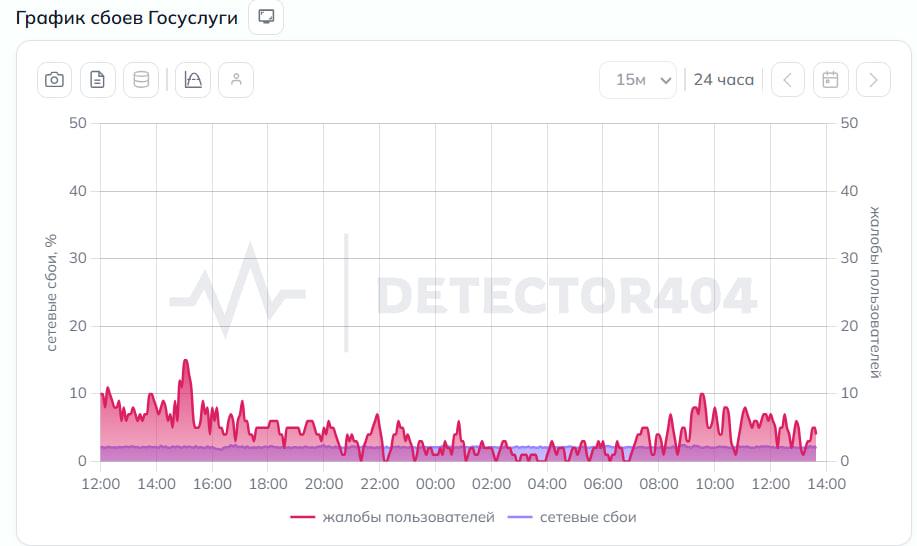
Task: Click the purple legend line swatch
Action: tap(520, 517)
